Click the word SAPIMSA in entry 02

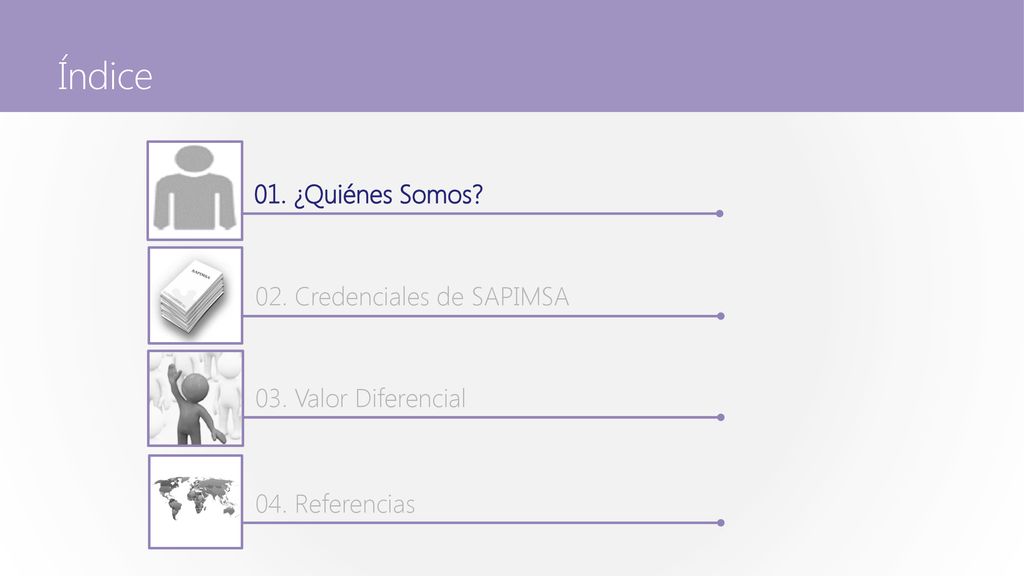520,297
